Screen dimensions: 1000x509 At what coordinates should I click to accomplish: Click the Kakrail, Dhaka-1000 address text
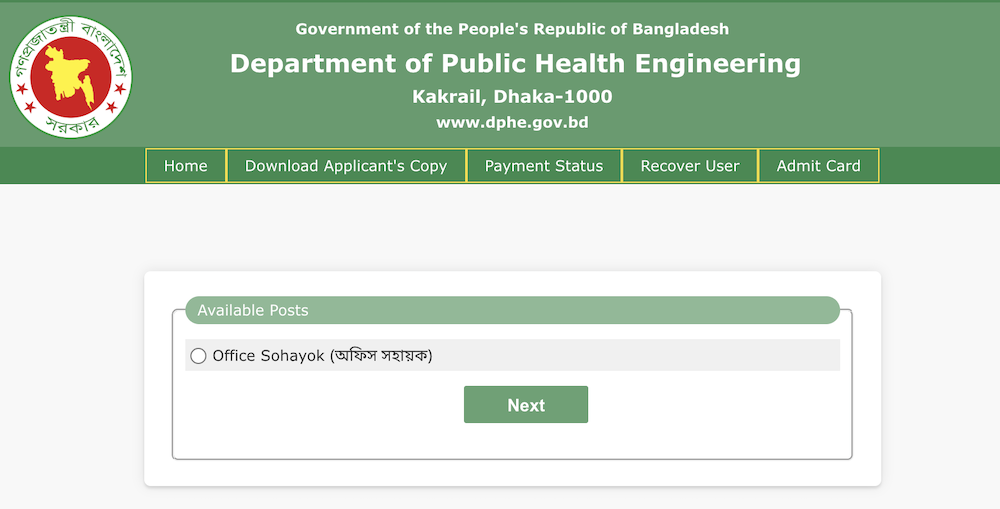coord(512,96)
